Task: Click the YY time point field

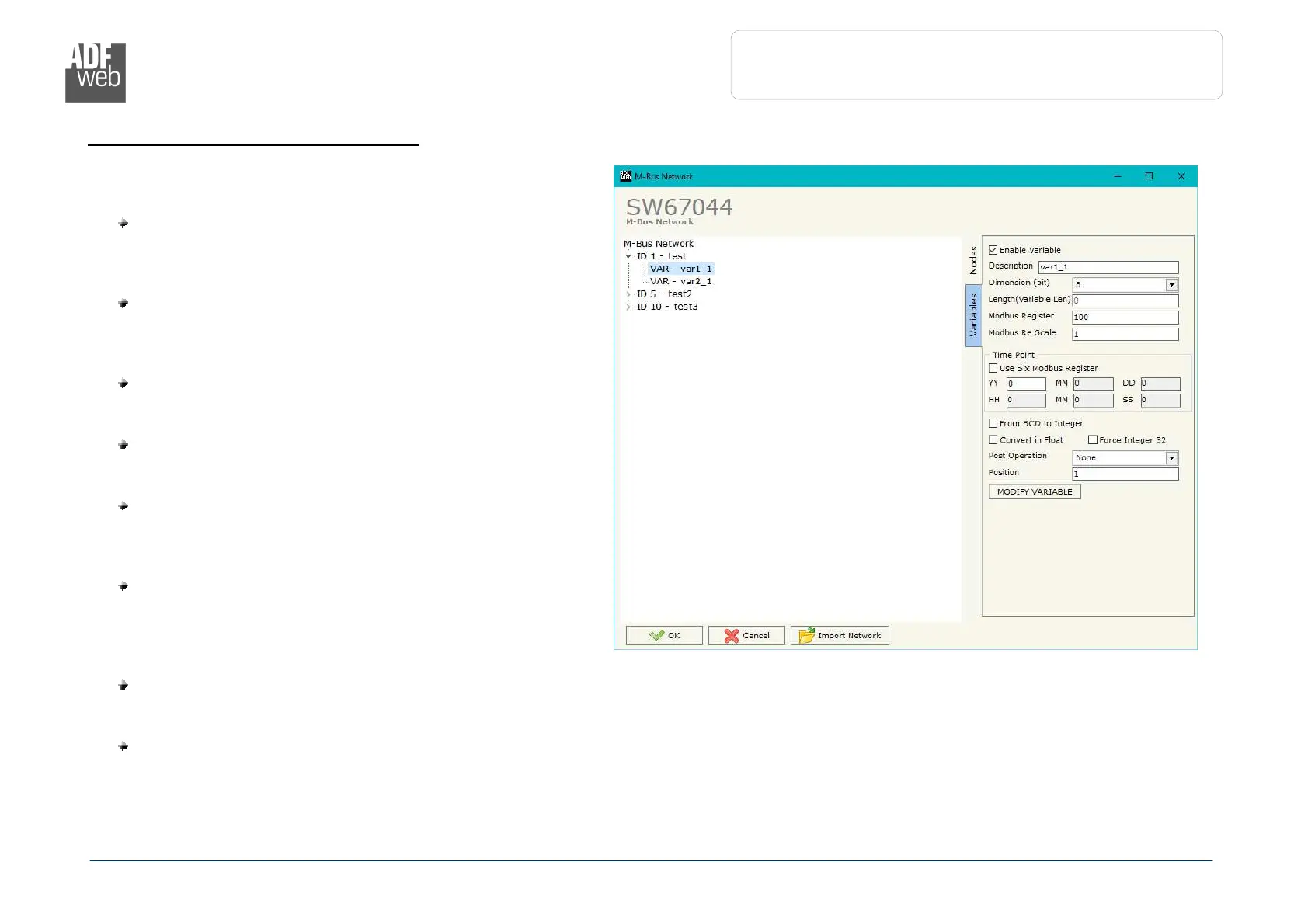Action: tap(1026, 384)
